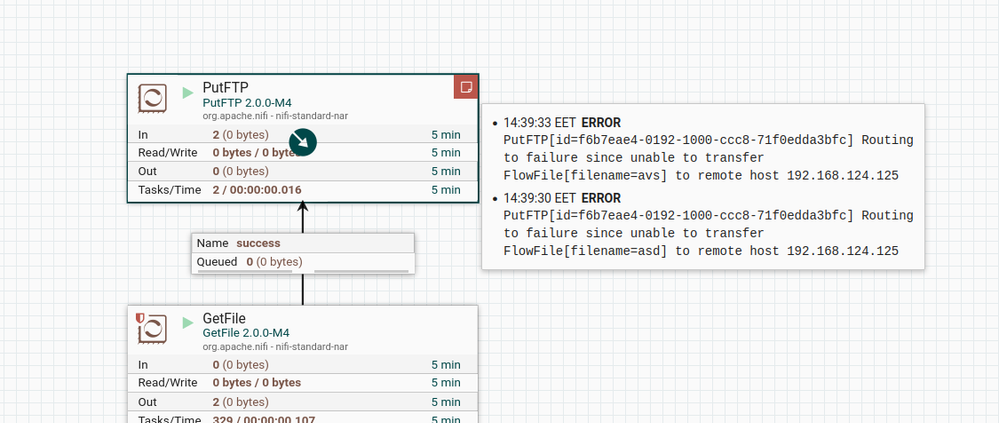The image size is (999, 423).
Task: Click GetFile Out 2 (0 bytes) row
Action: (303, 402)
